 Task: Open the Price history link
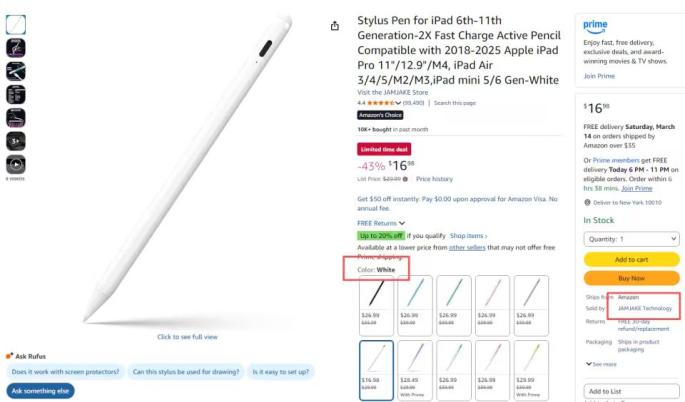(x=434, y=179)
